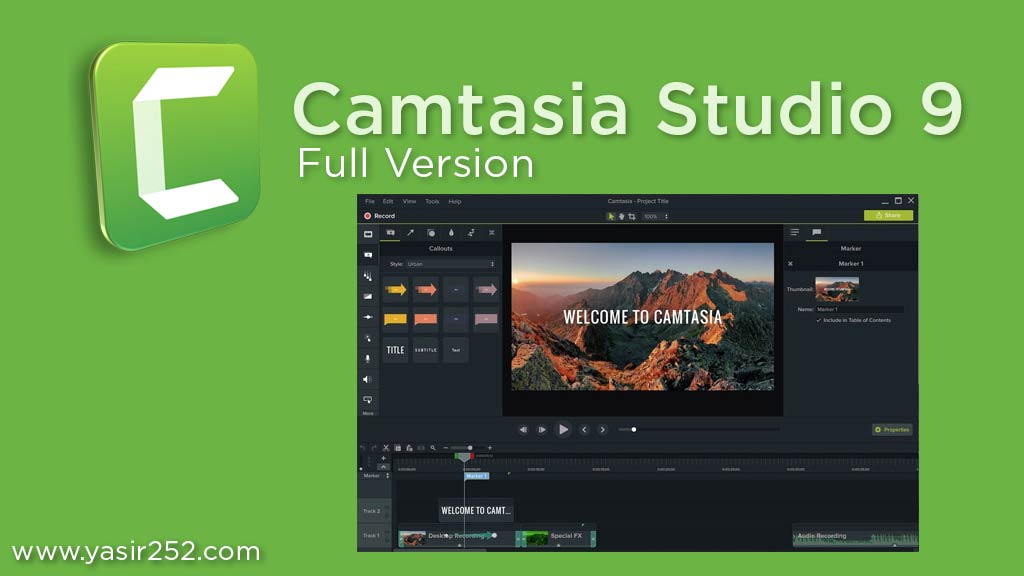
Task: Open the Edit menu
Action: 388,201
